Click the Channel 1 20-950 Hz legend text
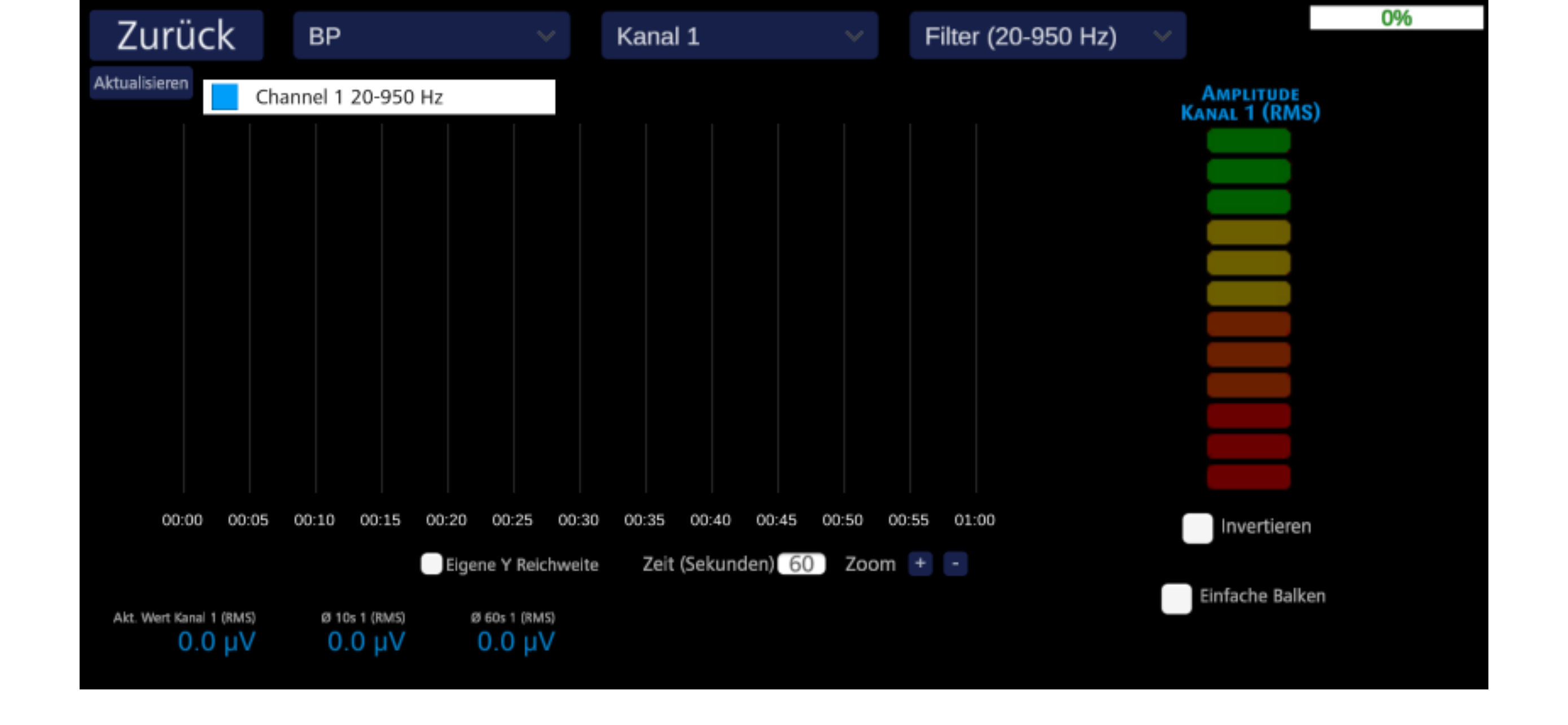The width and height of the screenshot is (1568, 725). click(349, 97)
